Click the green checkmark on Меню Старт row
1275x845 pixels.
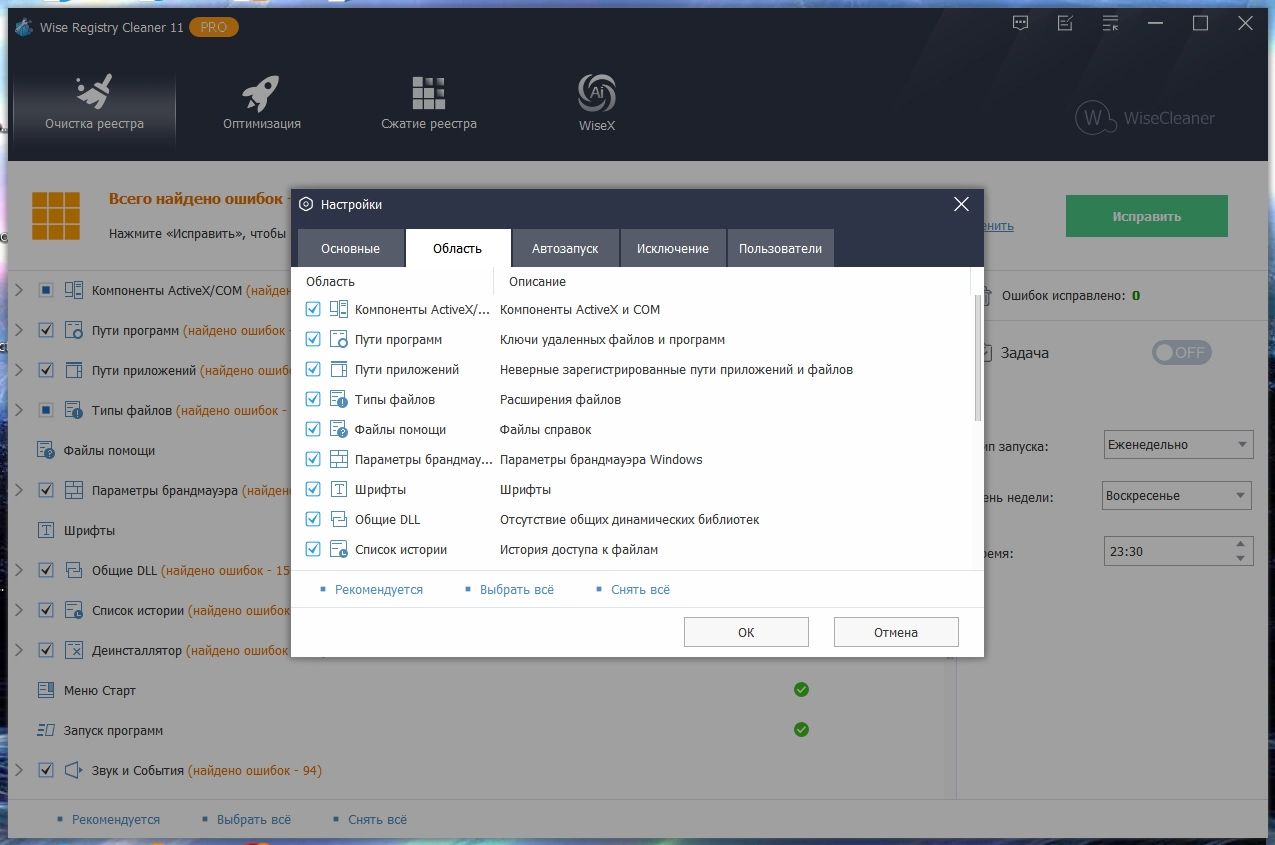(x=801, y=689)
